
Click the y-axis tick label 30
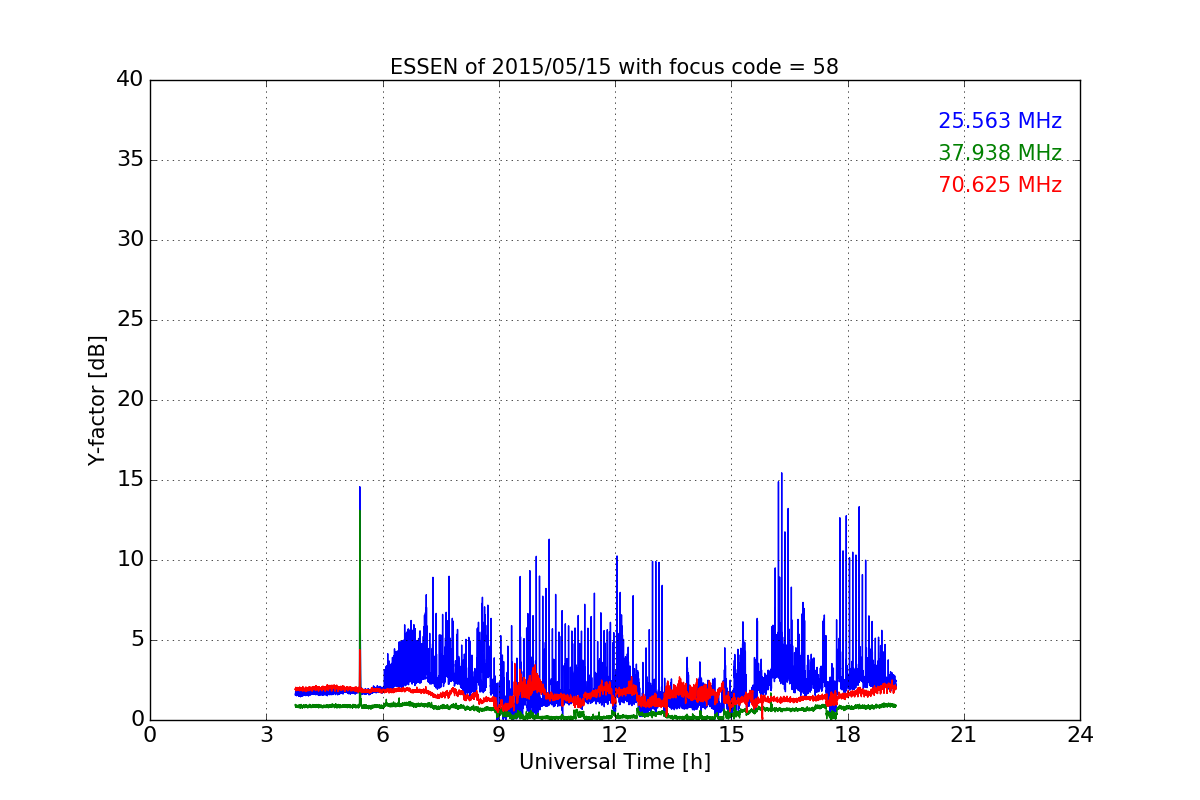(x=129, y=239)
